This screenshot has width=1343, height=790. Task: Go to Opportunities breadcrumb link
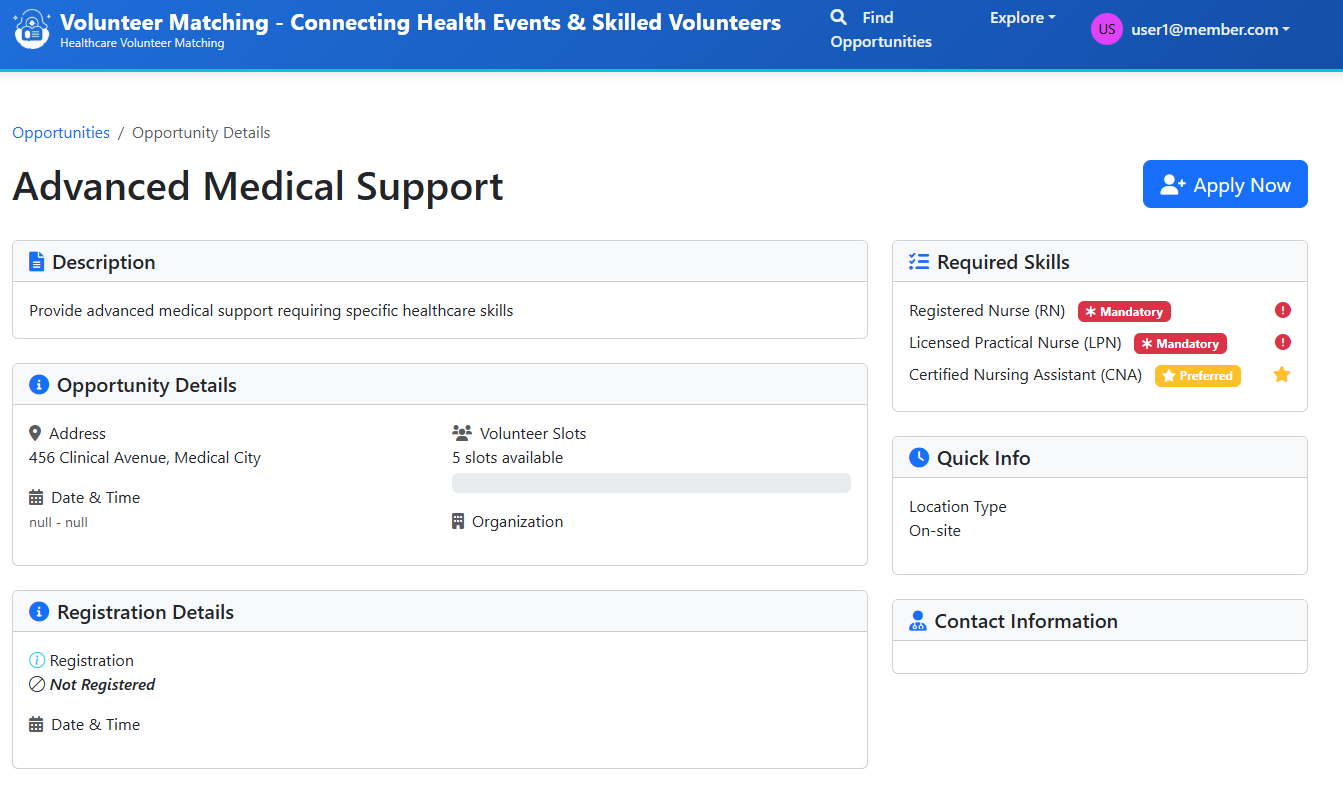click(x=61, y=133)
